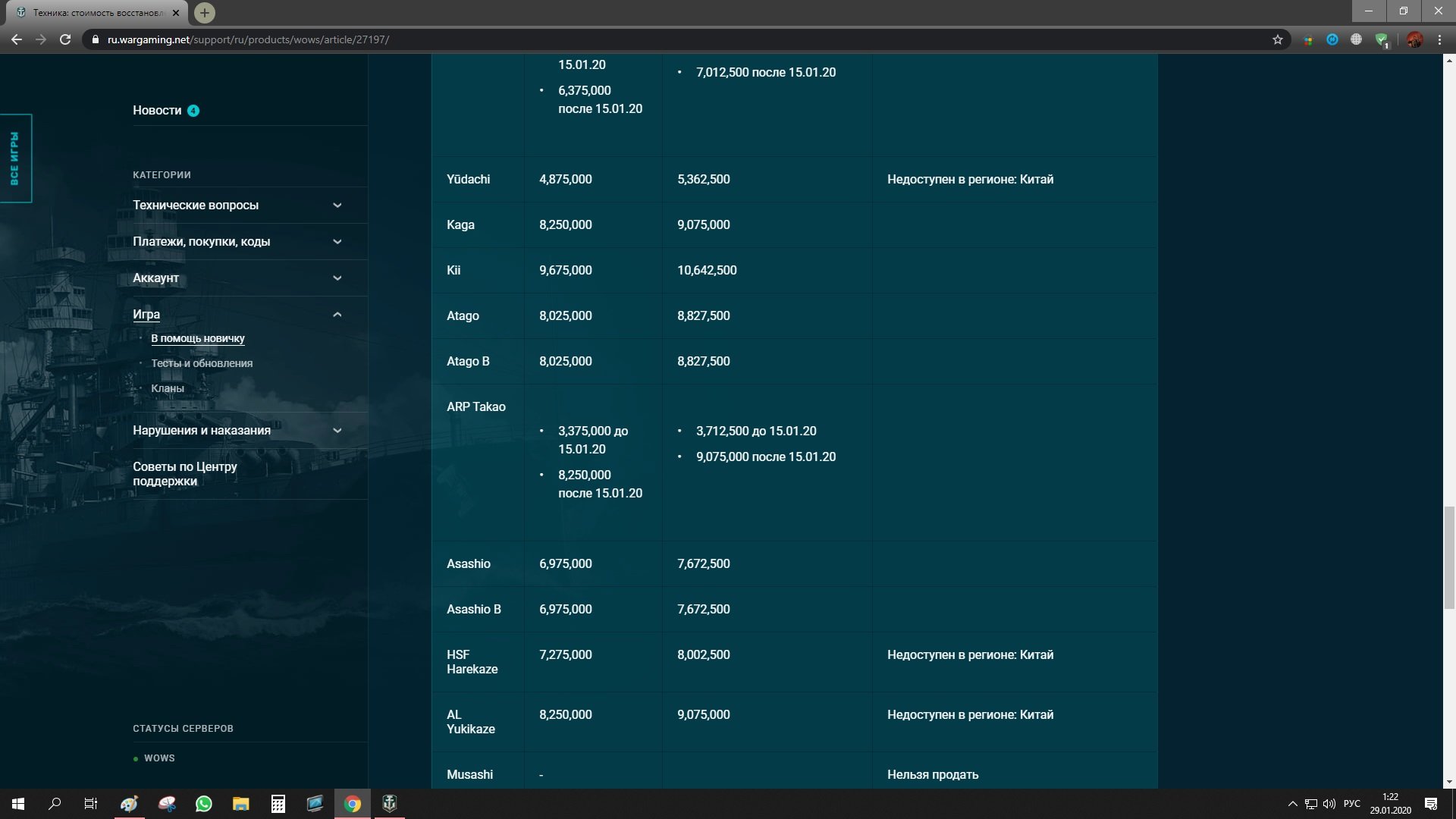
Task: Click the WOWS server status
Action: (x=159, y=758)
